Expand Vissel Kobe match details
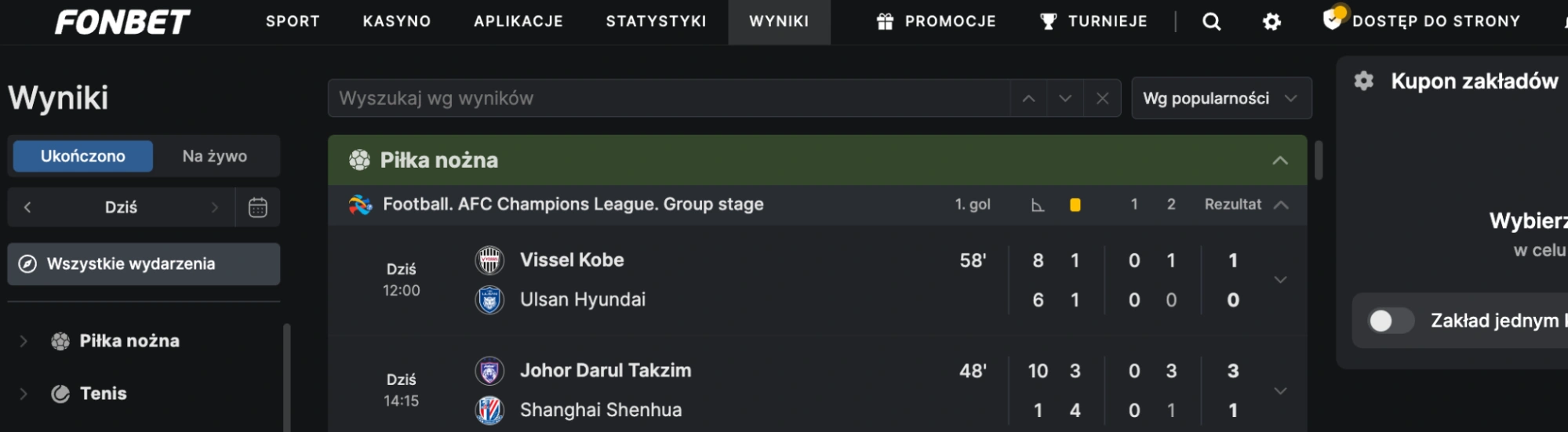Screen dimensions: 1568x432 pyautogui.click(x=1280, y=280)
